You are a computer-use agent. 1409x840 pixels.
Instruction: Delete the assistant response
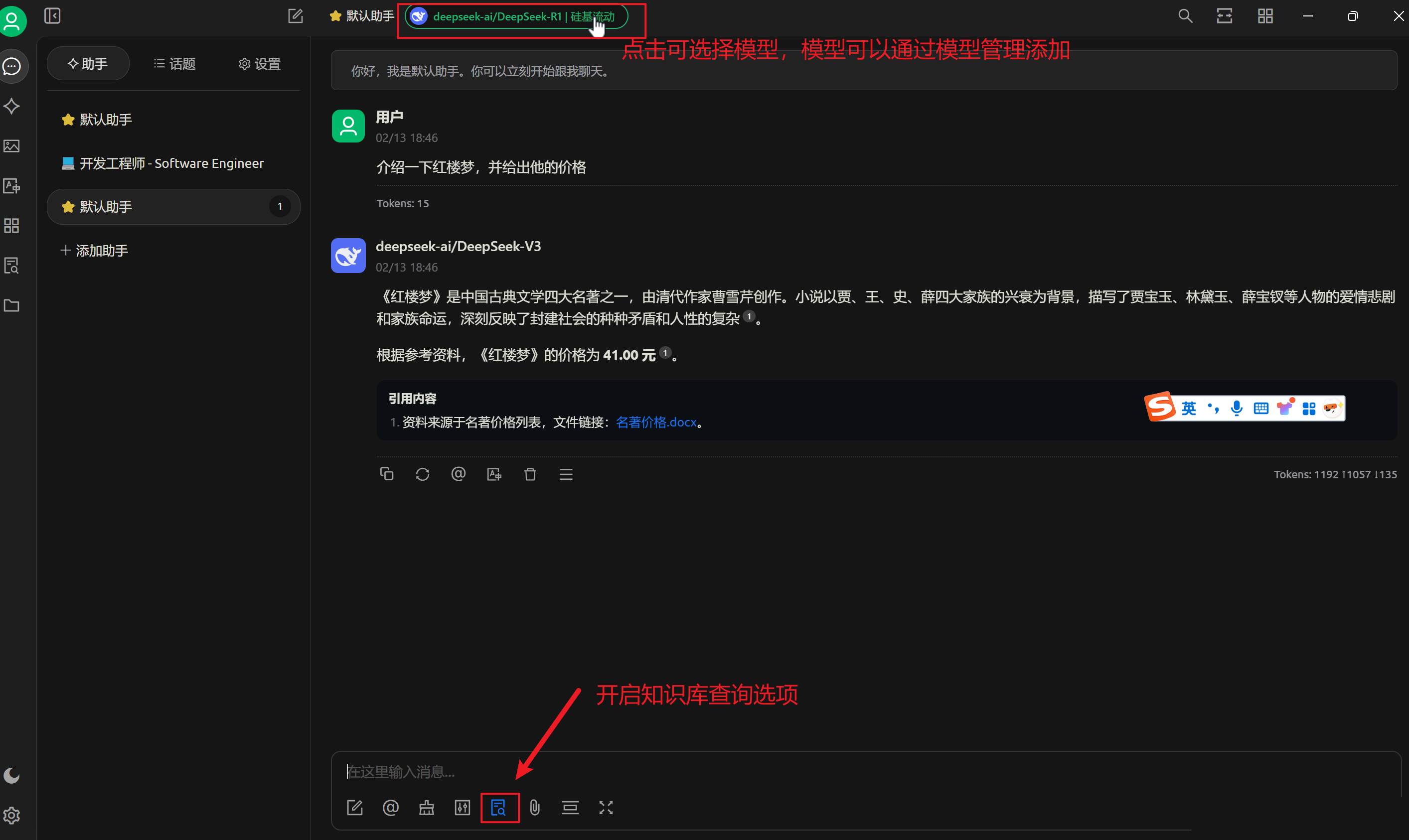pos(530,474)
